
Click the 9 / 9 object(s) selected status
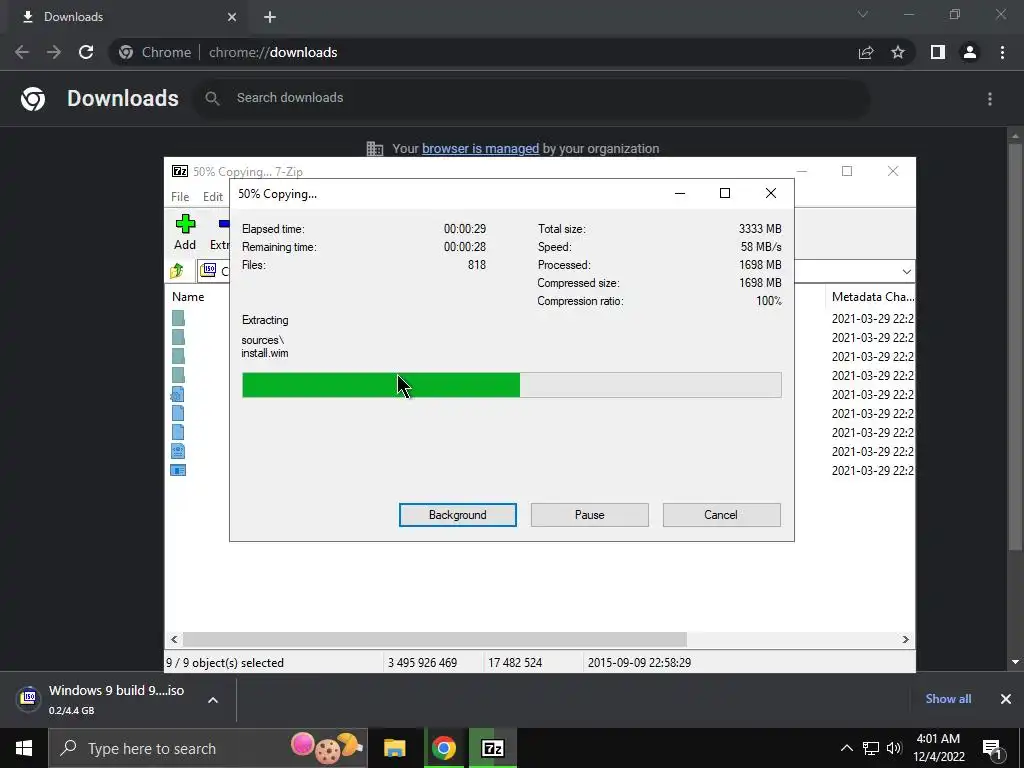(x=225, y=662)
